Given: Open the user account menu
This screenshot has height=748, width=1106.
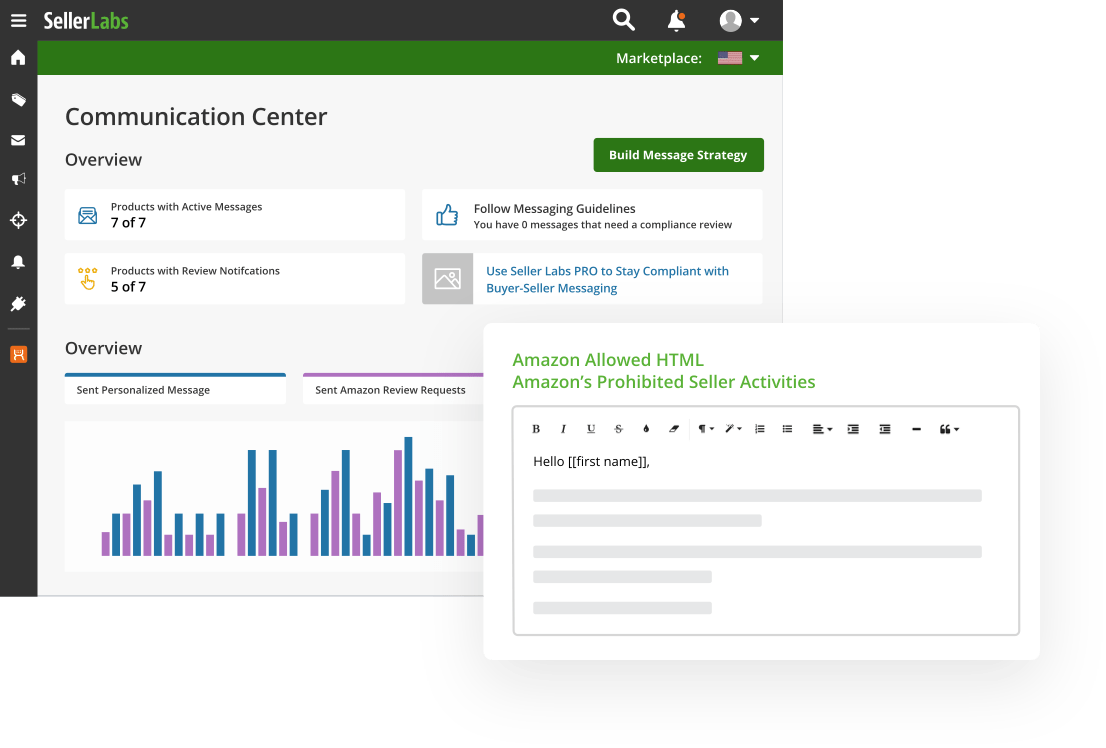Looking at the screenshot, I should tap(739, 20).
